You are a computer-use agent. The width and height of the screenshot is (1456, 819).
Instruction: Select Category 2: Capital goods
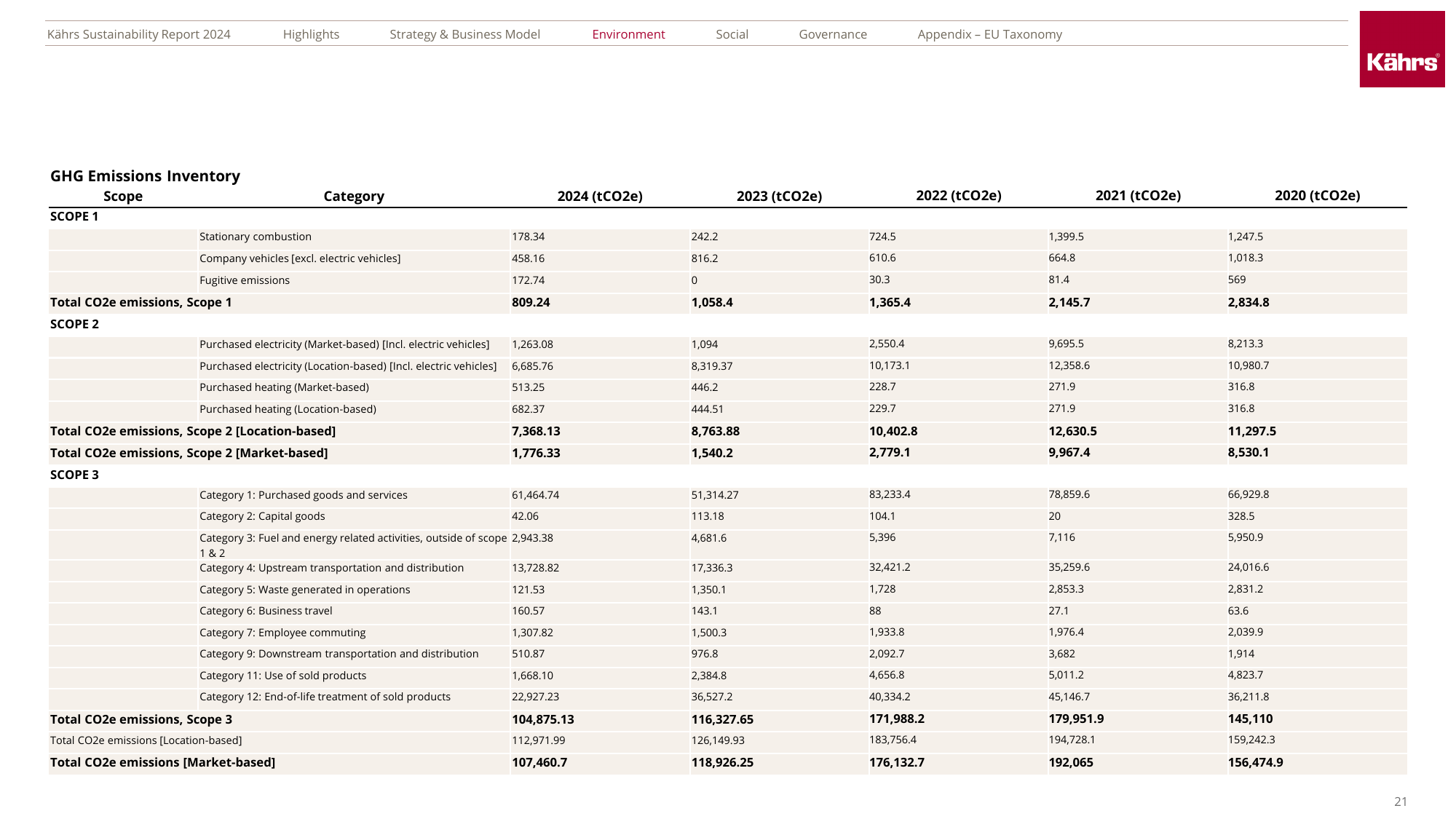(262, 516)
